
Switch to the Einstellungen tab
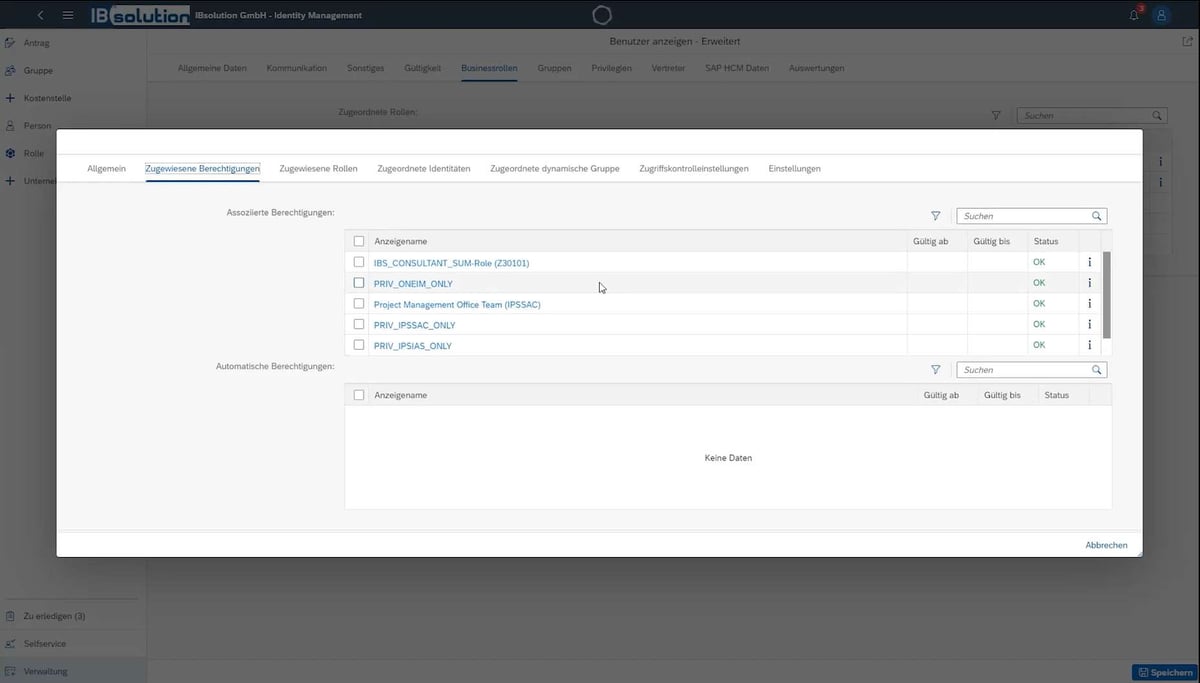794,169
